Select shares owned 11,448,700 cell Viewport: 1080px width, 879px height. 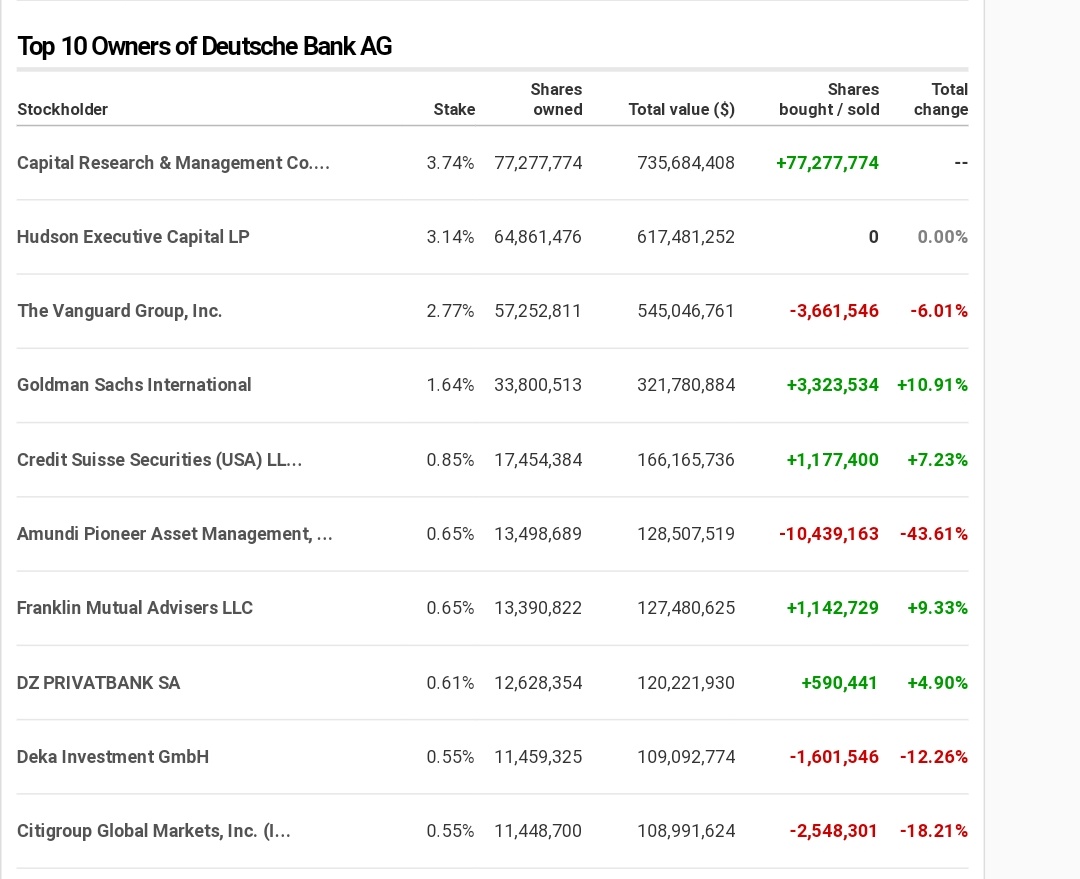point(538,831)
